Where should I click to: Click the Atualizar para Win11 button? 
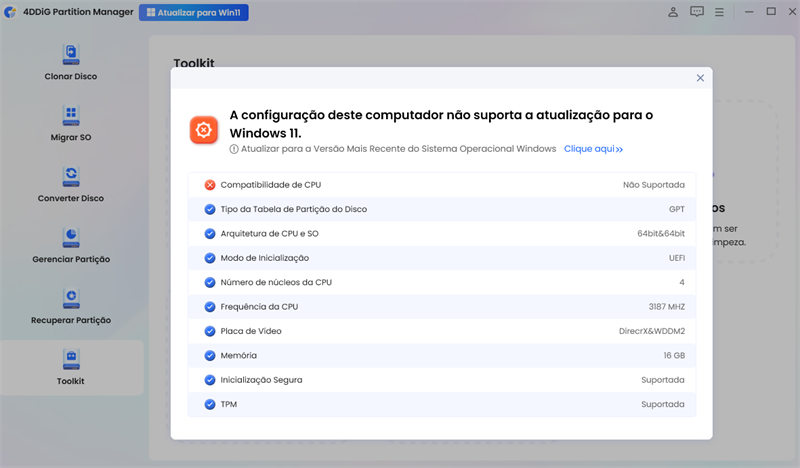tap(194, 13)
